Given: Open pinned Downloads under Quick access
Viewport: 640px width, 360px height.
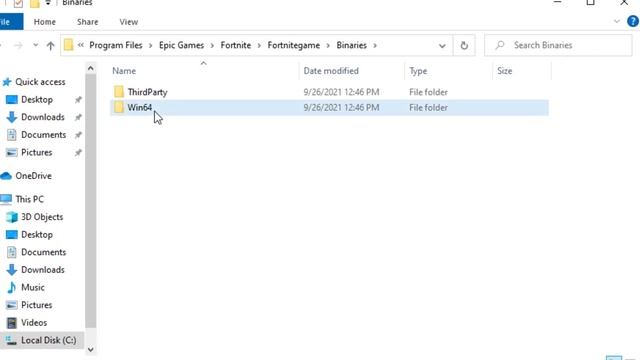Looking at the screenshot, I should click(42, 117).
